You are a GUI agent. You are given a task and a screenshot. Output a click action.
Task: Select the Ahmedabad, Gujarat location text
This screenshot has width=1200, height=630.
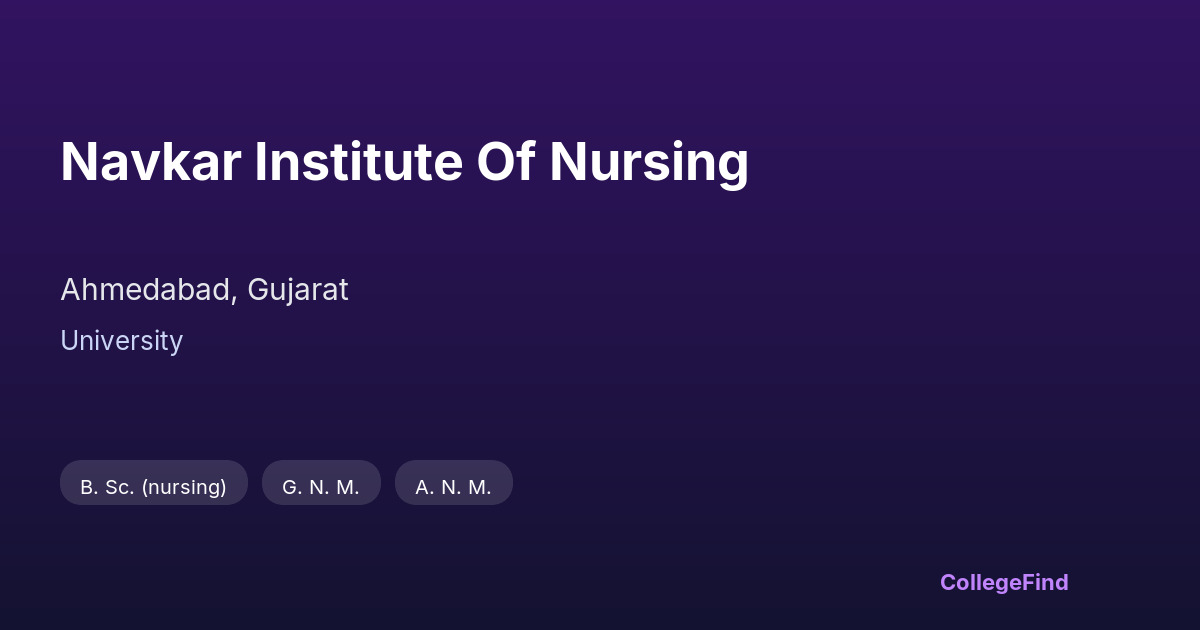click(x=204, y=290)
